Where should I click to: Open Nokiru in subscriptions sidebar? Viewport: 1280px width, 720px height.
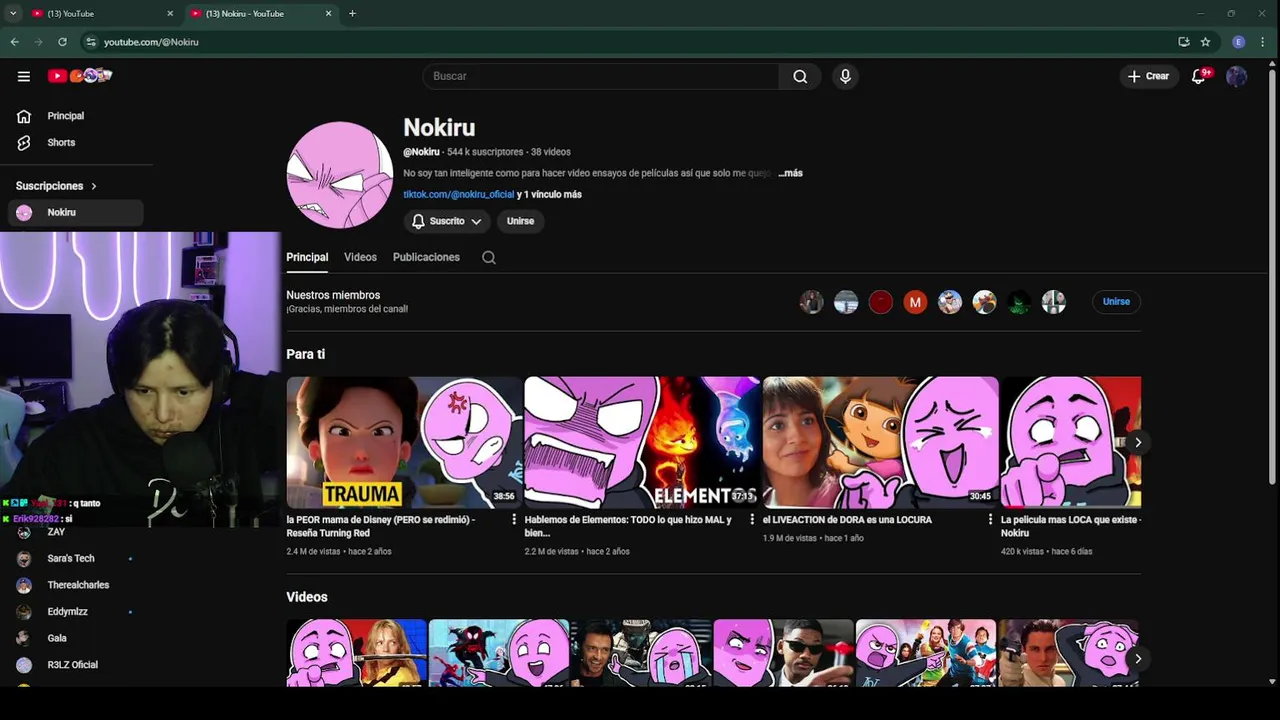click(76, 212)
